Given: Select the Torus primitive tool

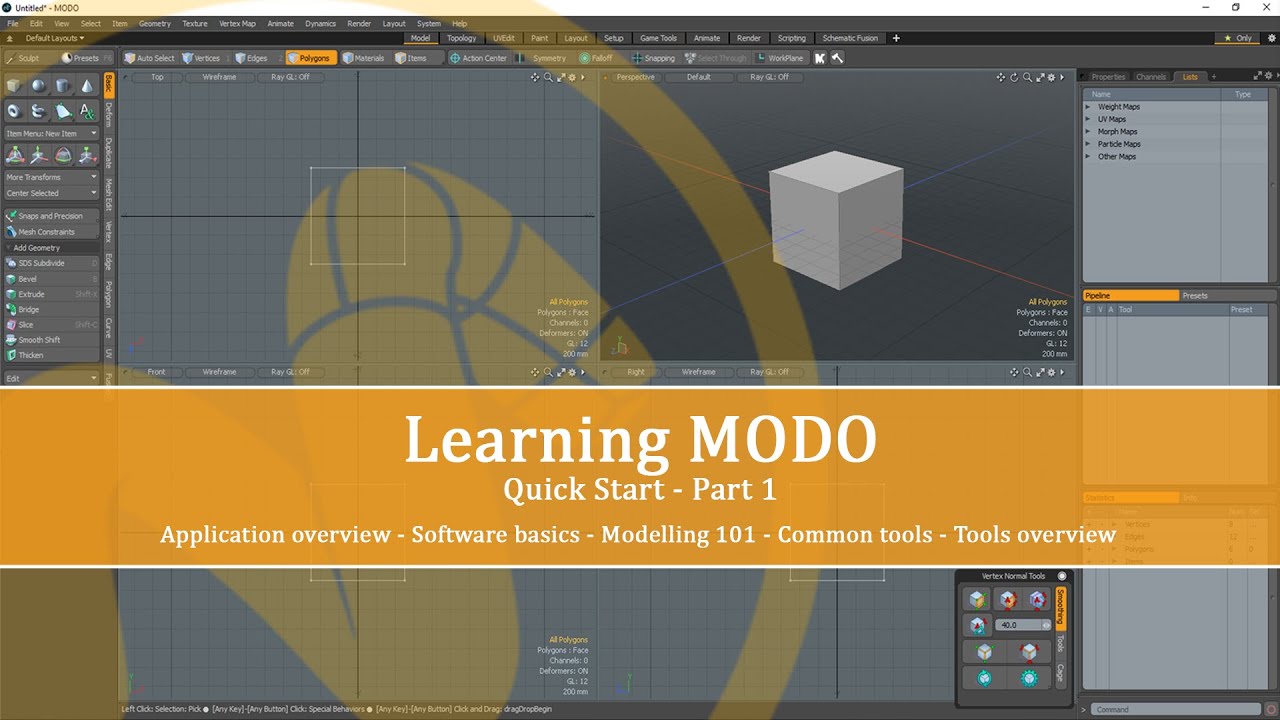Looking at the screenshot, I should [x=14, y=111].
